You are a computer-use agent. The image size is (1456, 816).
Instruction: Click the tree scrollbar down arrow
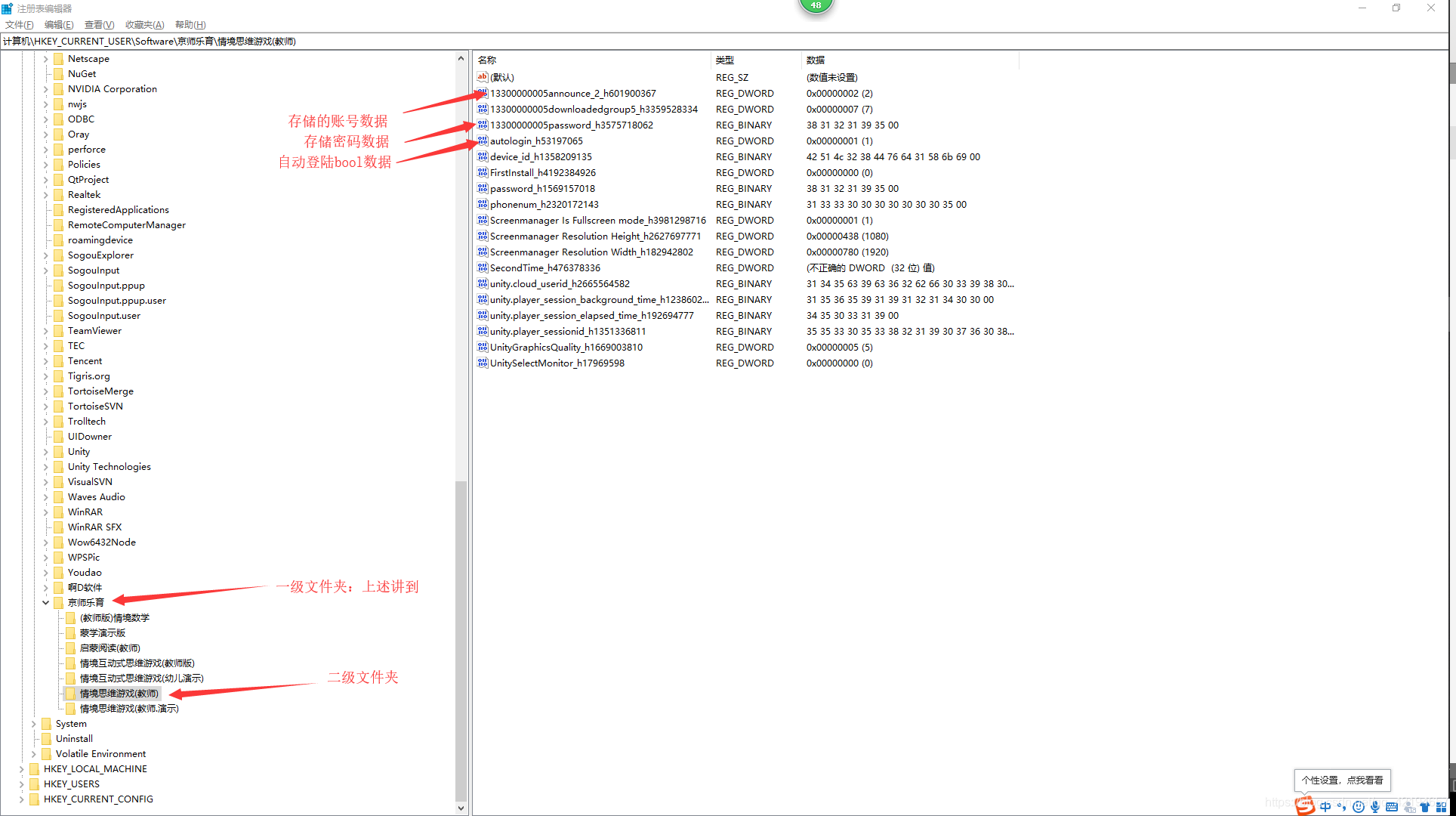[461, 808]
